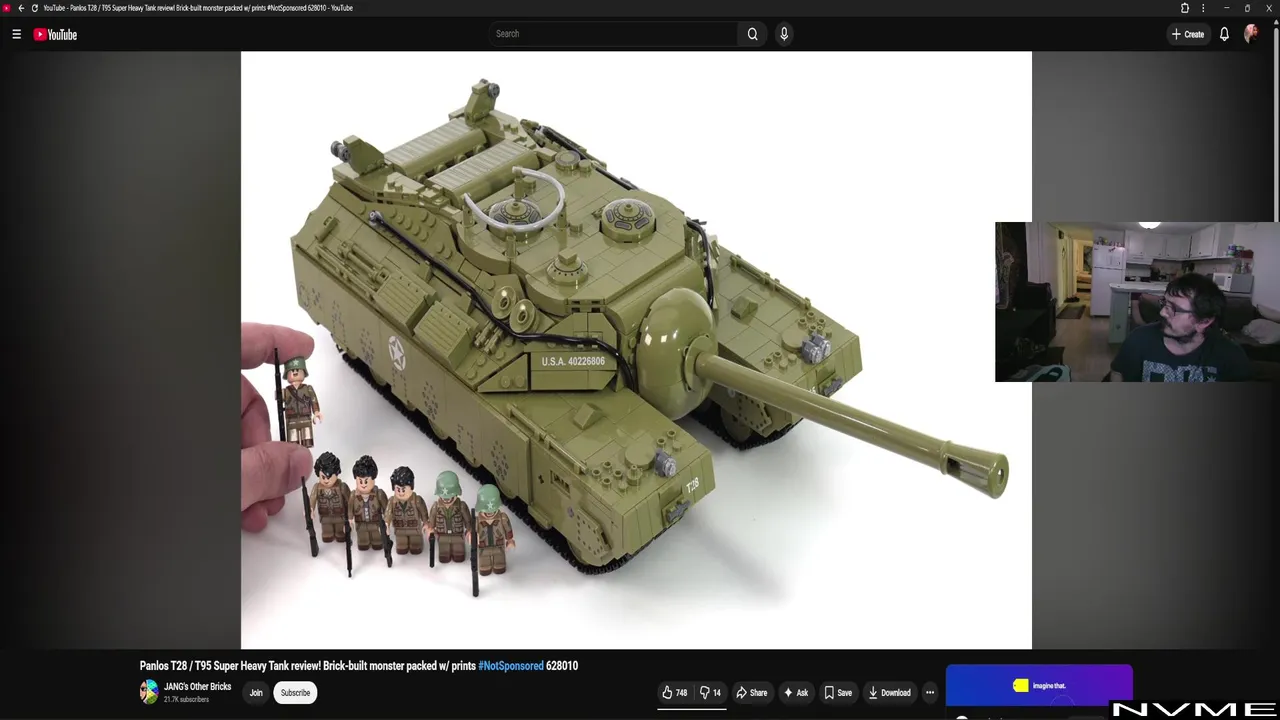Share the video
This screenshot has width=1280, height=720.
coord(752,692)
